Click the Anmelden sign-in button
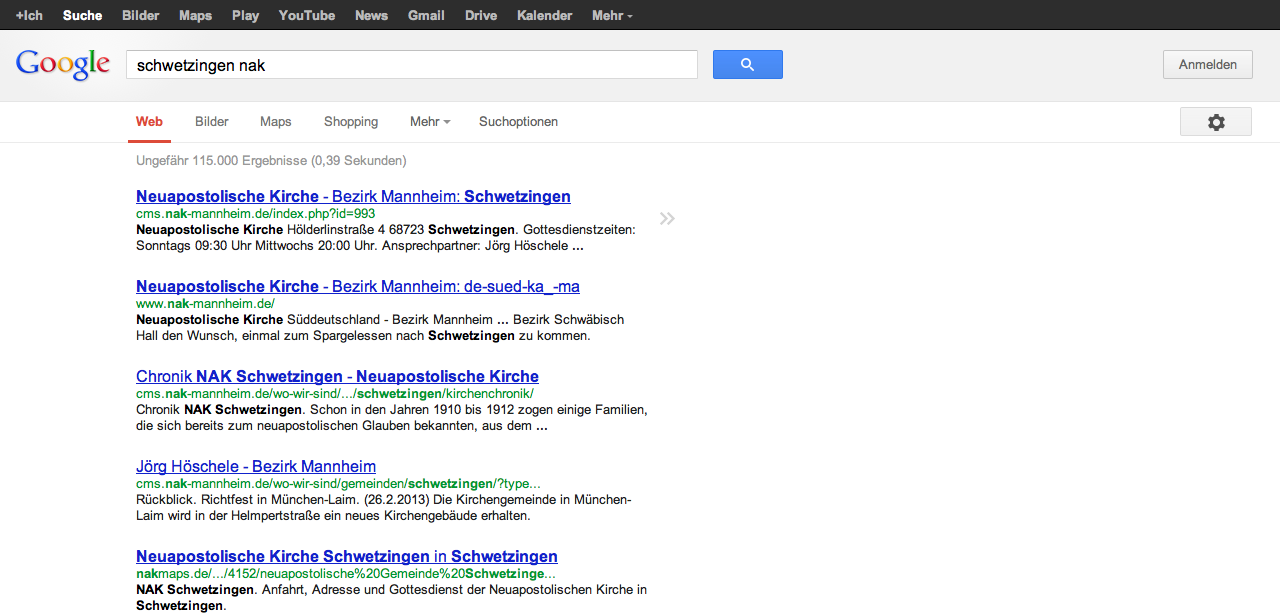 tap(1207, 65)
